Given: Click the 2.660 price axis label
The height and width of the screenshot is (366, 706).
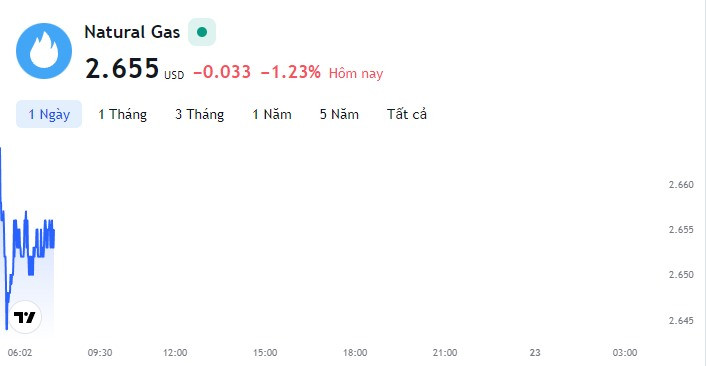Looking at the screenshot, I should (681, 185).
